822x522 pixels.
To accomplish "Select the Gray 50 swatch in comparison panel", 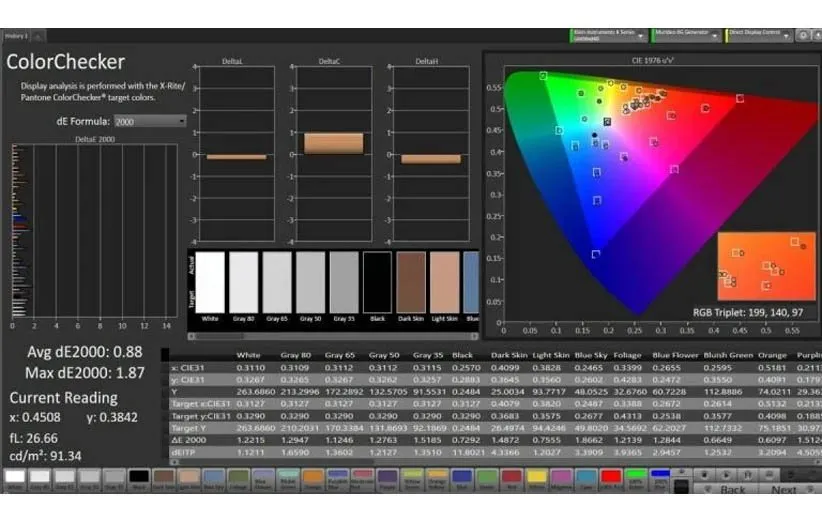I will 311,283.
